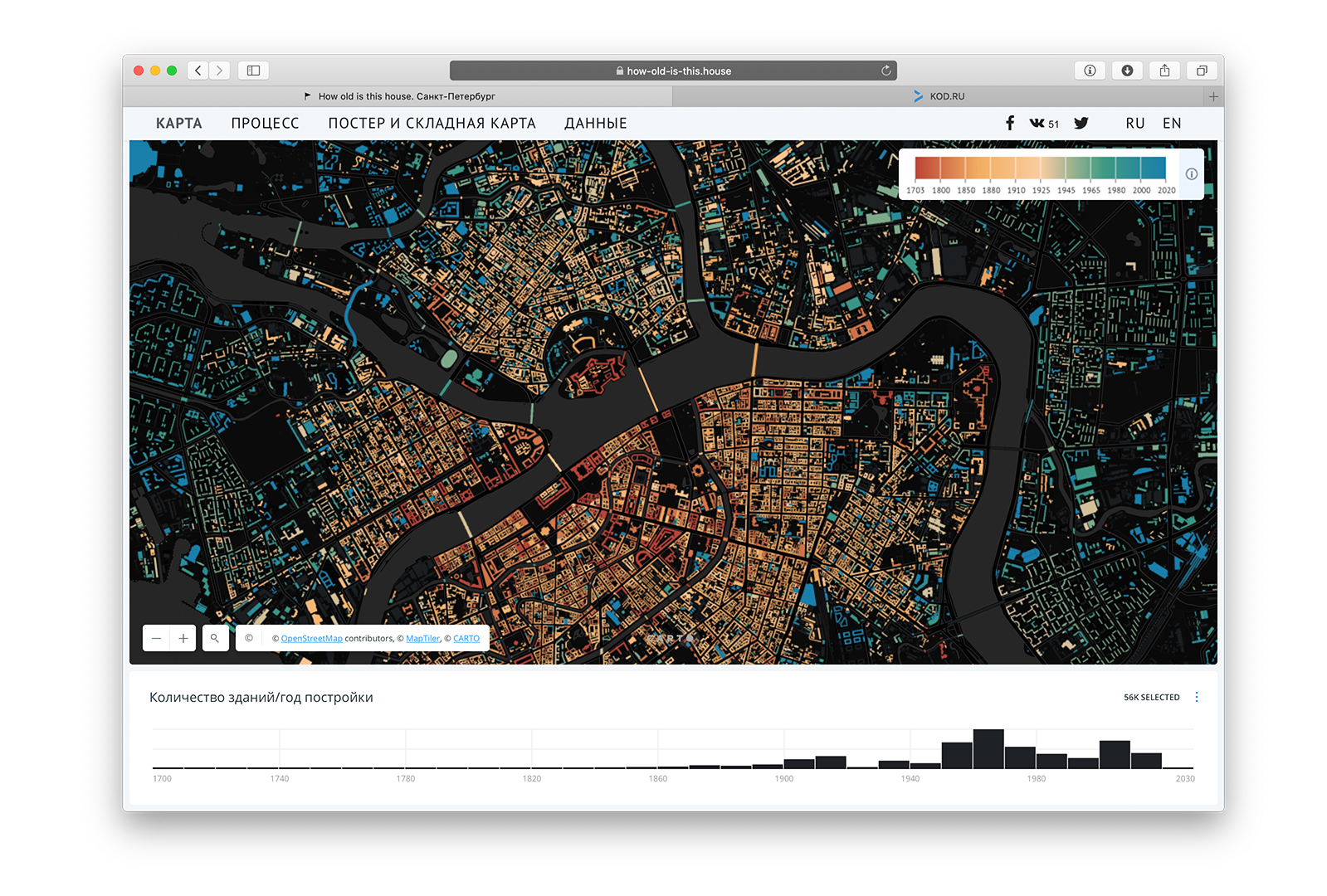Toggle the copyright attribution icon
This screenshot has height=896, width=1327.
[249, 638]
